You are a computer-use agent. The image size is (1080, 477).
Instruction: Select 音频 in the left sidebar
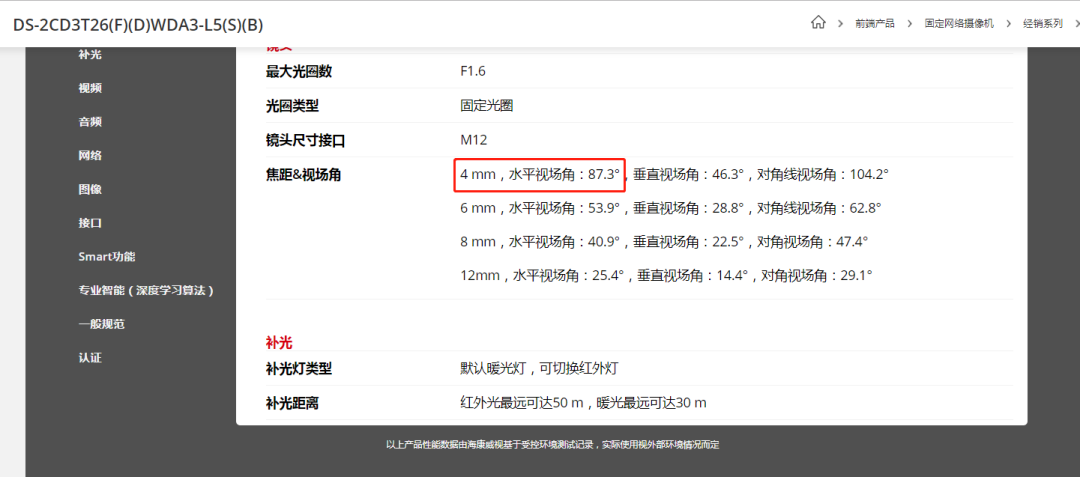click(90, 122)
